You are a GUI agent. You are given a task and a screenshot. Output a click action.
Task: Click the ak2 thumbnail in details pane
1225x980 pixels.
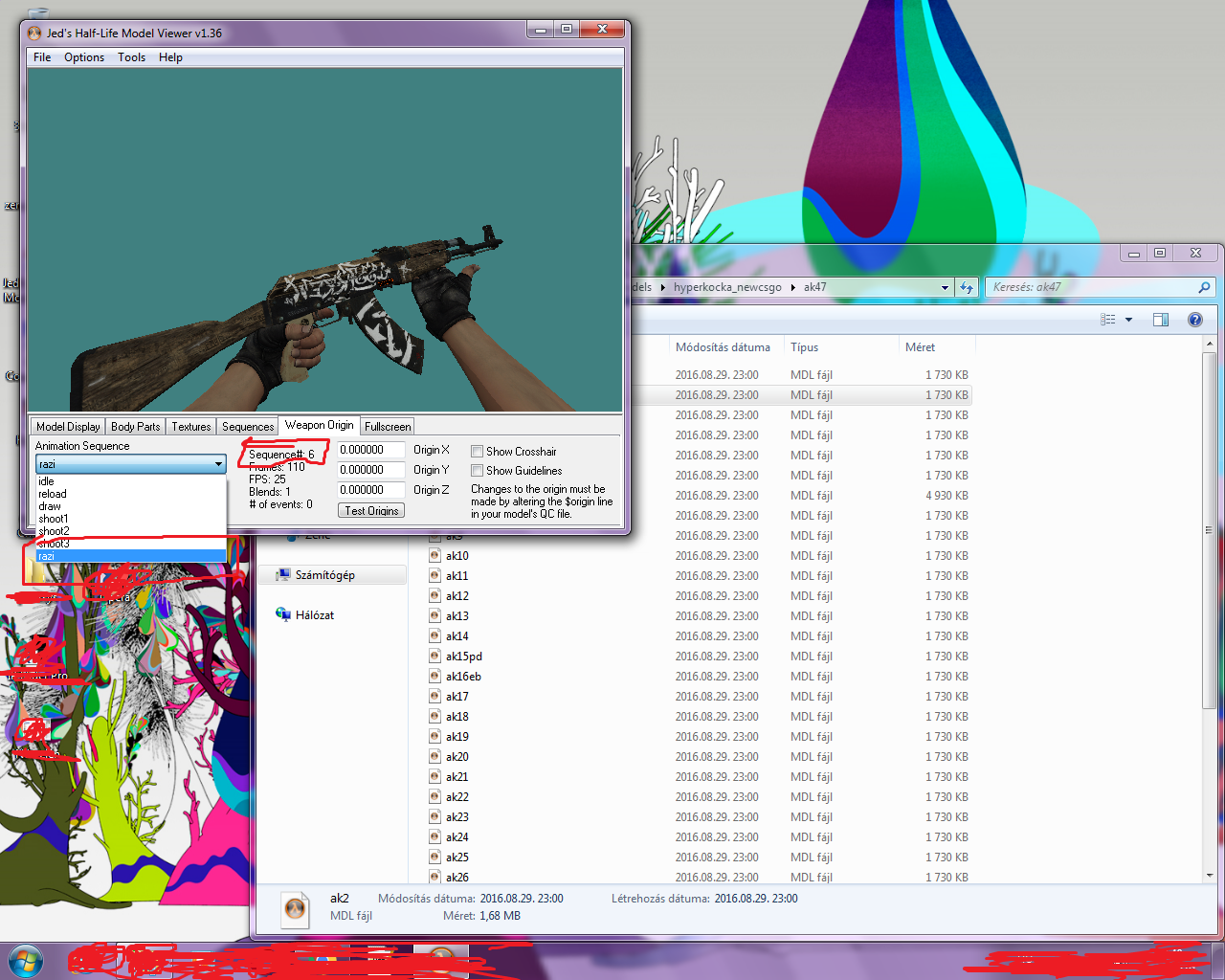tap(296, 908)
